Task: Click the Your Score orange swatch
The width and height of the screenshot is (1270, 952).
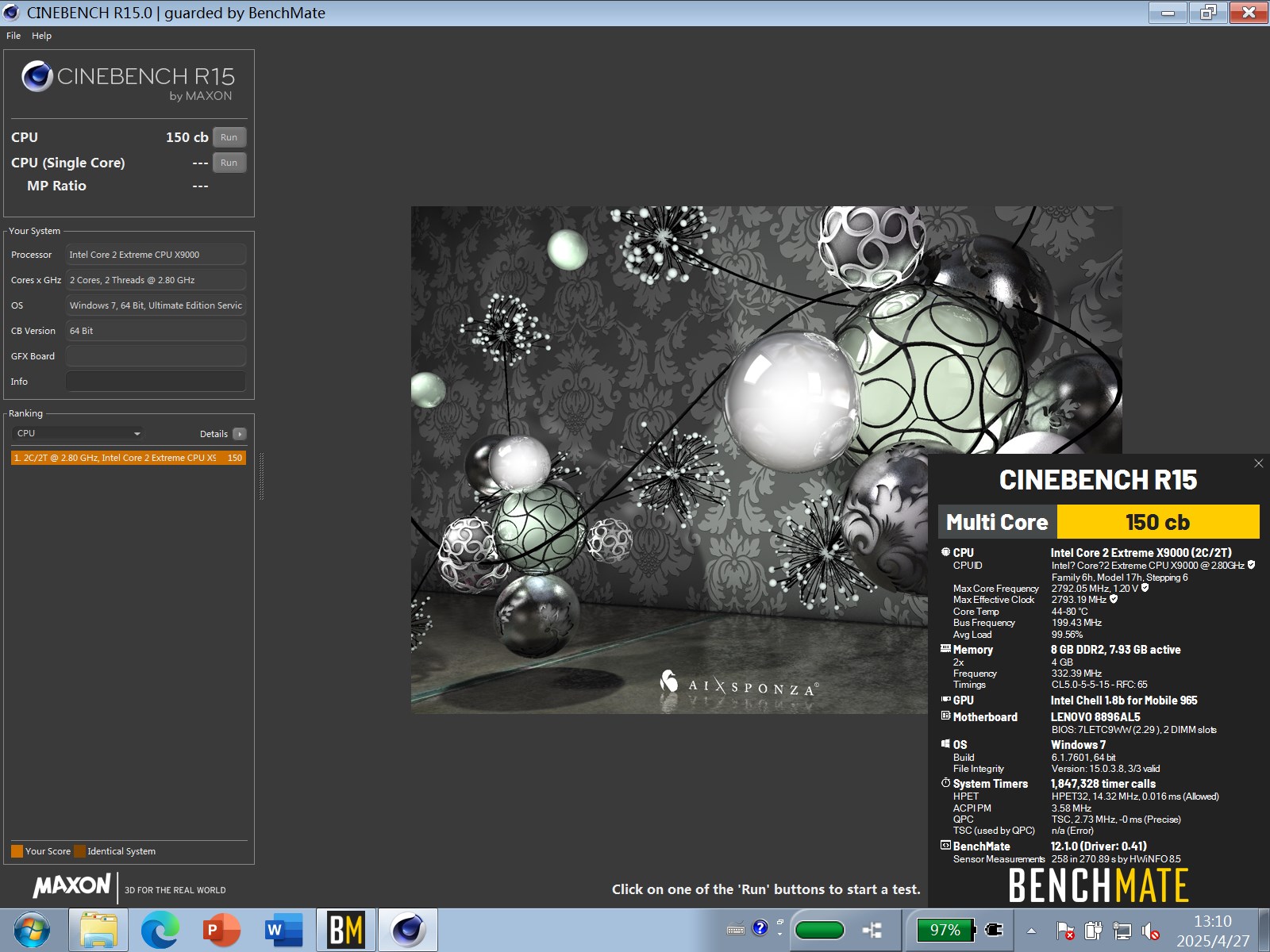Action: pos(17,851)
